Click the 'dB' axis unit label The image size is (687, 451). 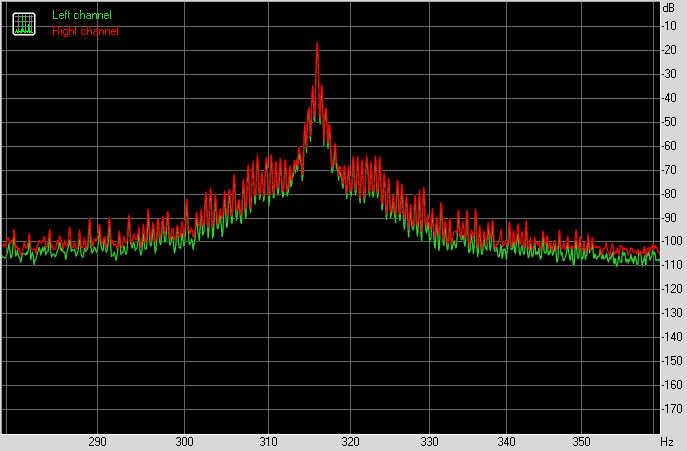669,7
